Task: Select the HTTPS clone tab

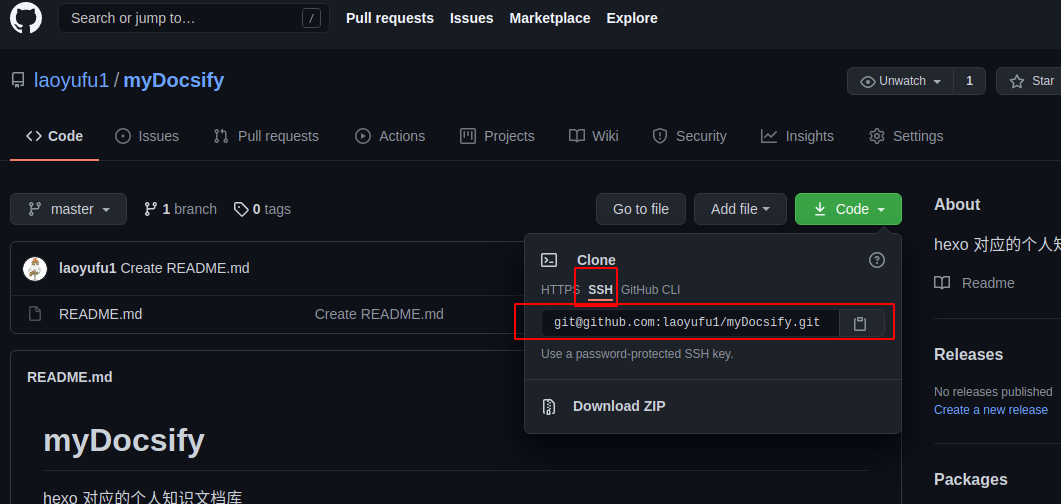Action: [560, 290]
